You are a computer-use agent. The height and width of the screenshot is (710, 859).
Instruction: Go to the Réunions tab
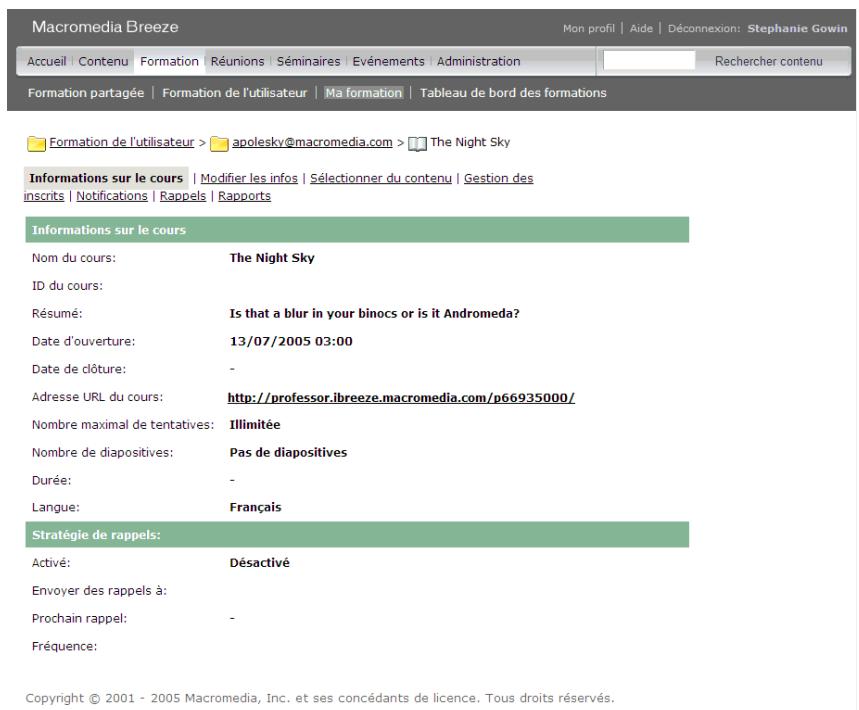click(237, 61)
